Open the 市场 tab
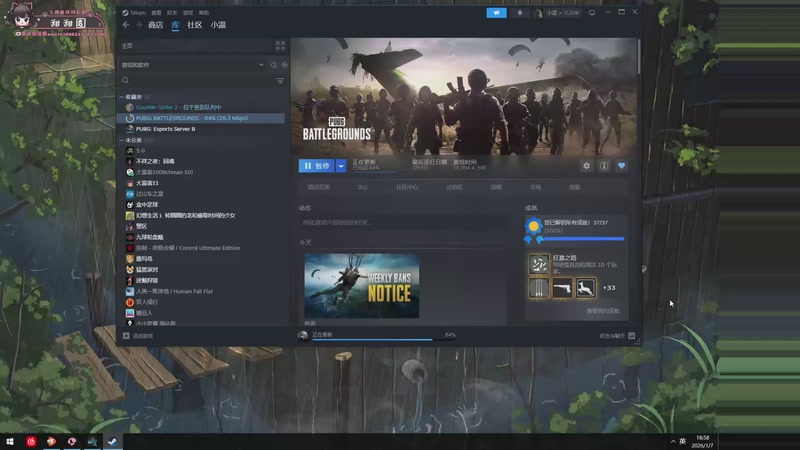This screenshot has height=450, width=800. tap(535, 187)
